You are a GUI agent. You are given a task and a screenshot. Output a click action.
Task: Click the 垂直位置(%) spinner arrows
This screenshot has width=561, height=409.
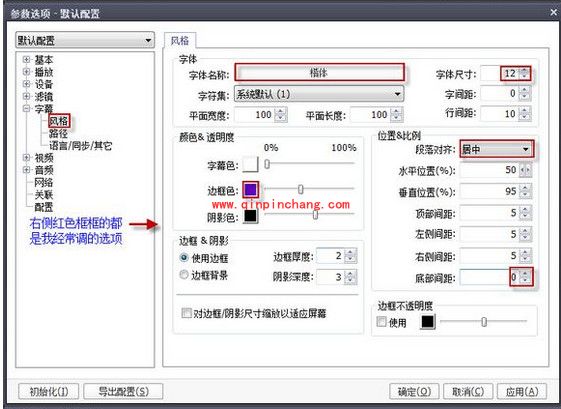(x=526, y=191)
